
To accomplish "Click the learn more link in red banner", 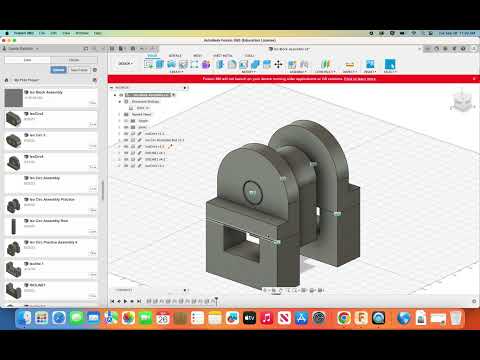I will (360, 79).
